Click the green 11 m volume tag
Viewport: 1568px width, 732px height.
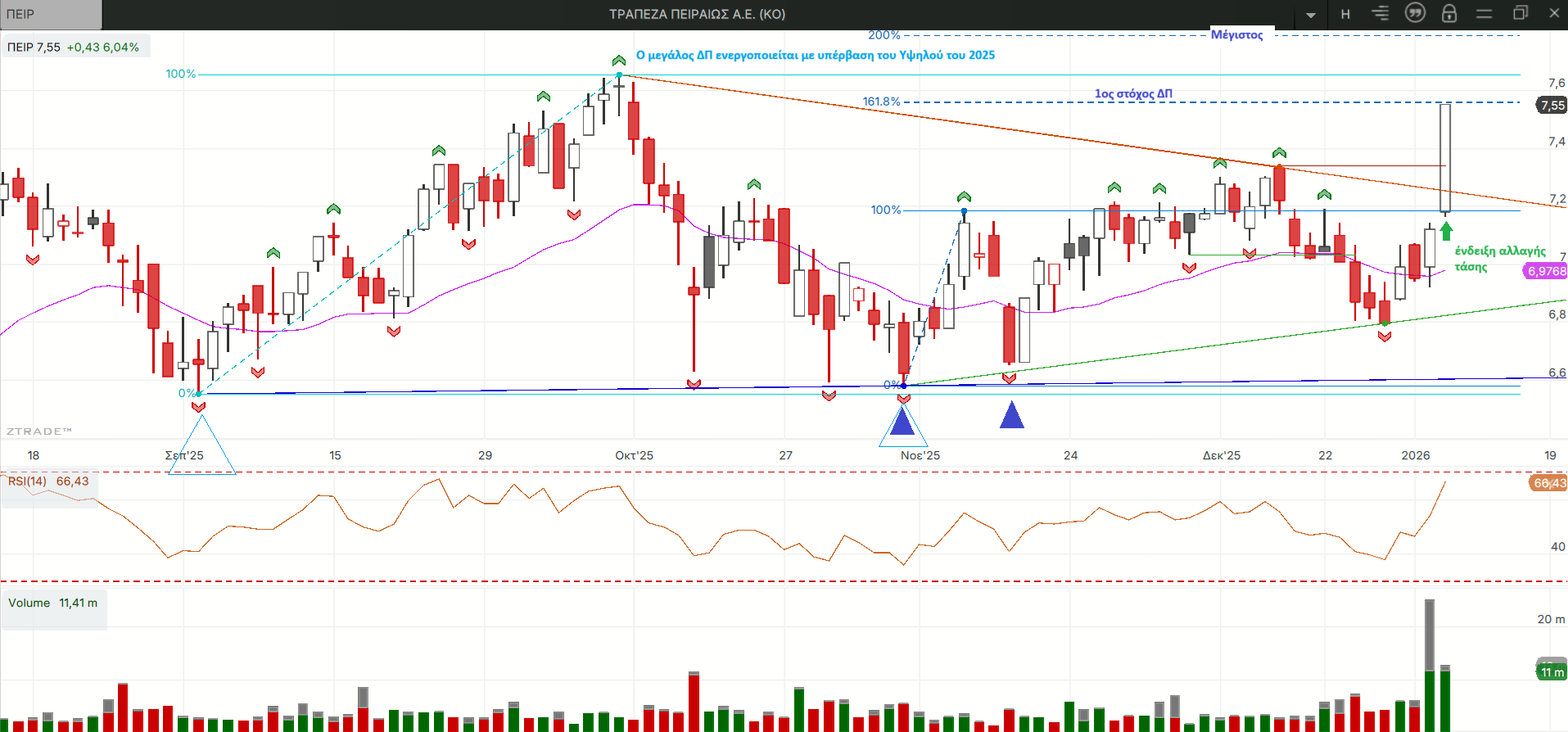(1552, 672)
